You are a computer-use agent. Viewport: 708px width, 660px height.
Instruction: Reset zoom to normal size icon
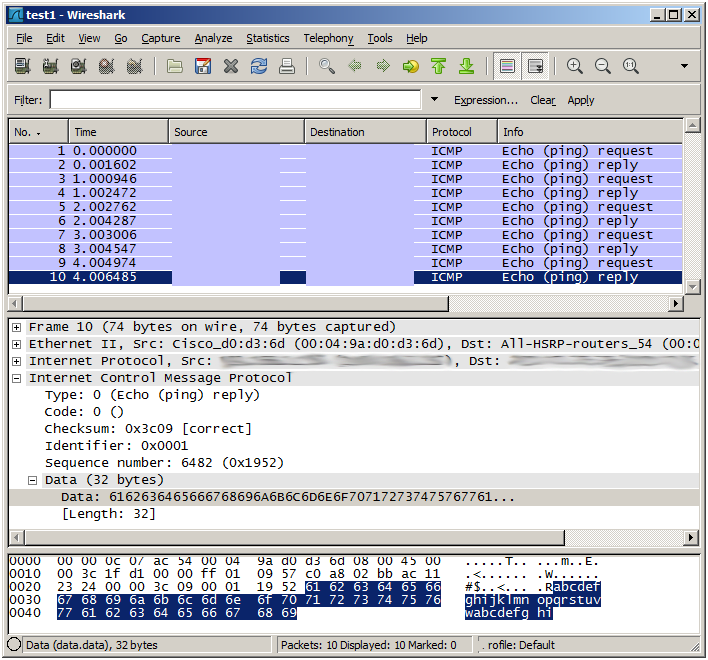[631, 66]
